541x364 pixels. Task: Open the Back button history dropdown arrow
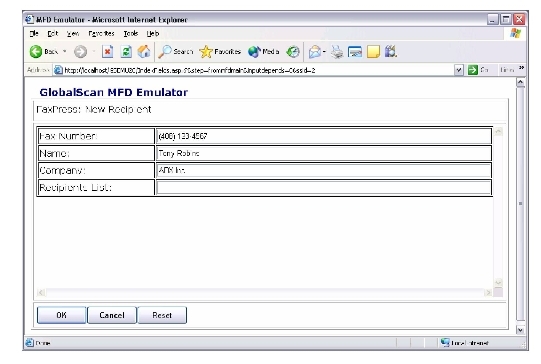(x=65, y=52)
